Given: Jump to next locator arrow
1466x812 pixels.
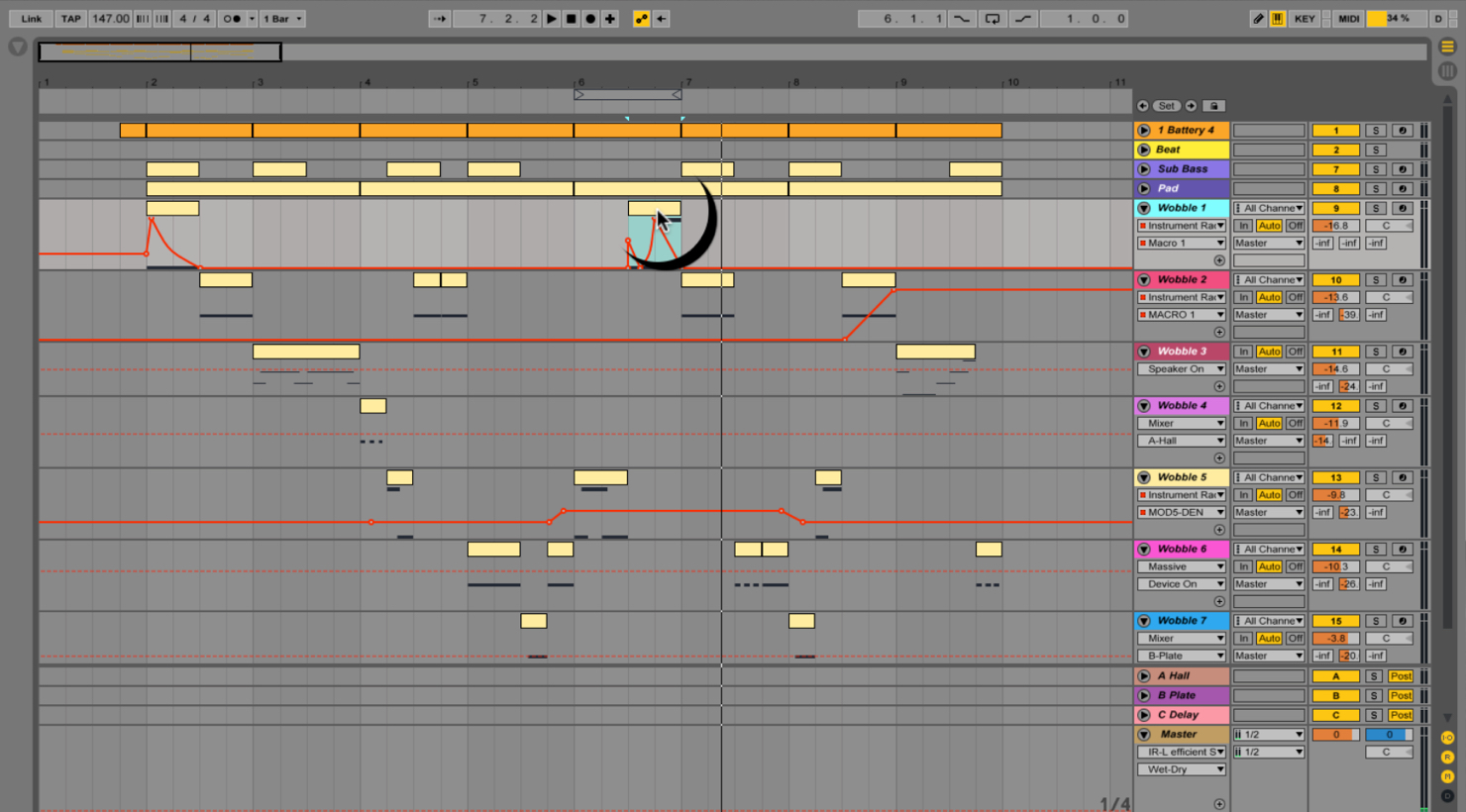Looking at the screenshot, I should pos(1192,106).
